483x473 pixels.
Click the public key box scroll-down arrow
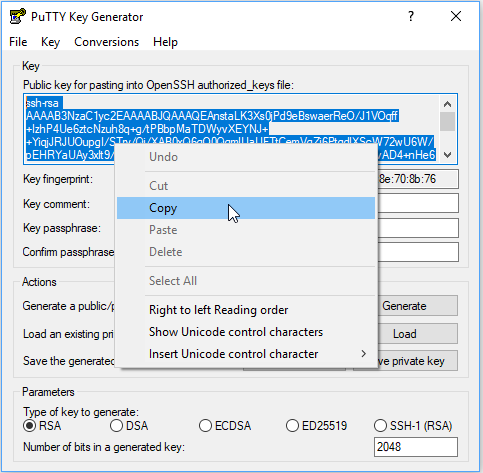coord(447,155)
